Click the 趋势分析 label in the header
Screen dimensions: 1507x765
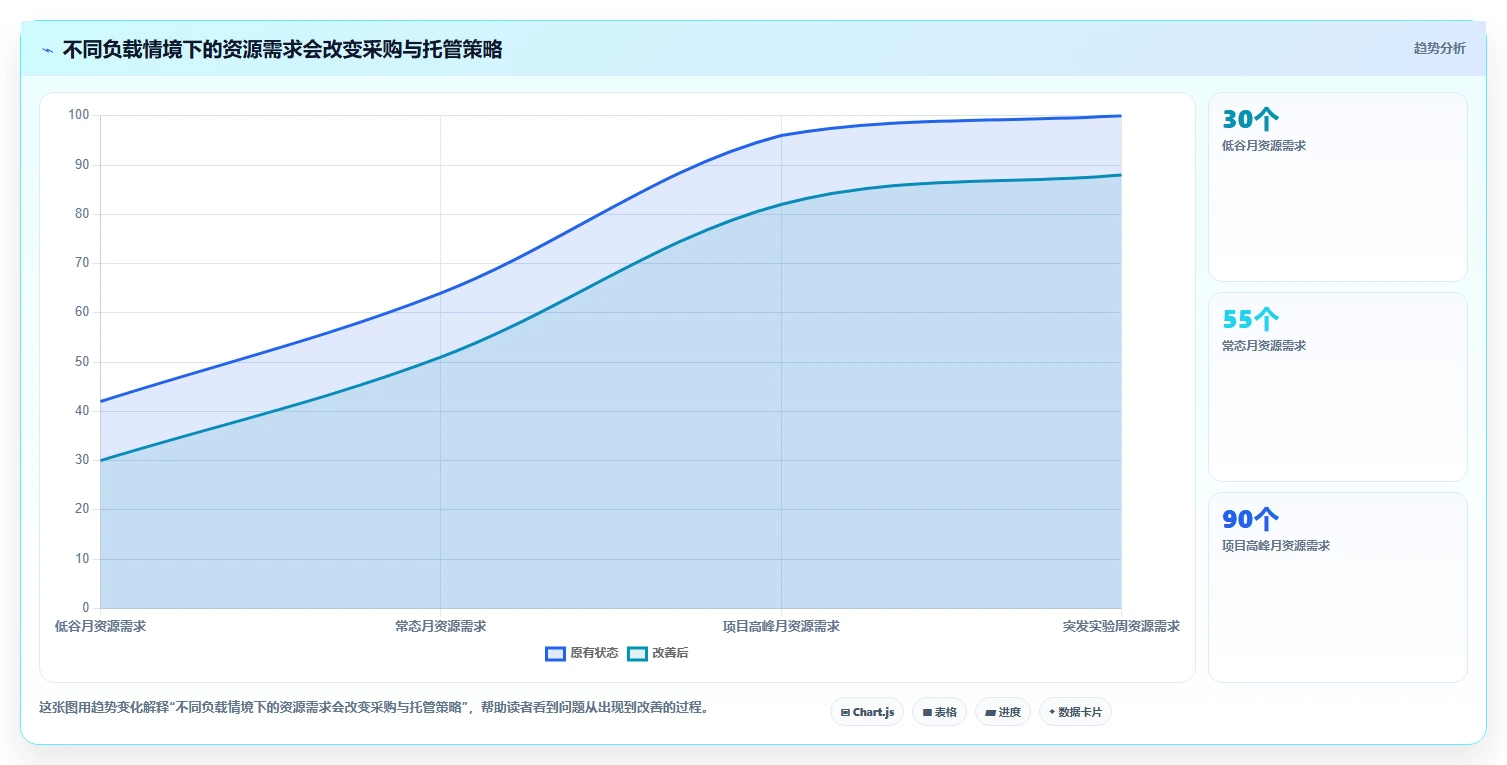1439,49
